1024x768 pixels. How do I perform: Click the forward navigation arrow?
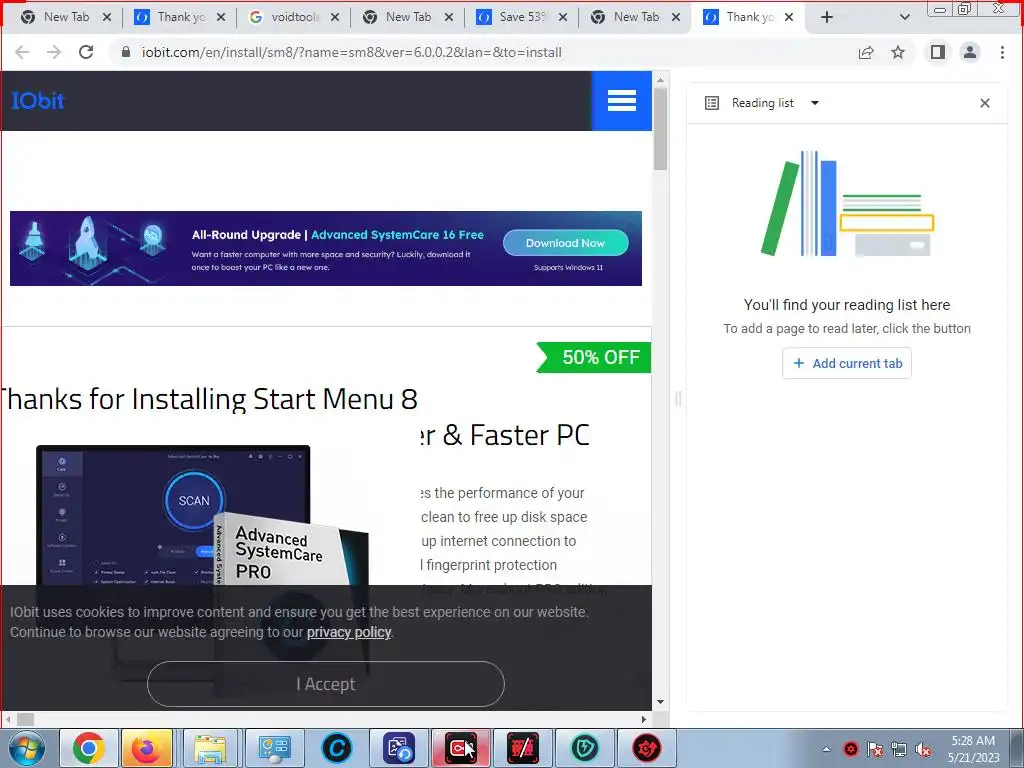(54, 52)
